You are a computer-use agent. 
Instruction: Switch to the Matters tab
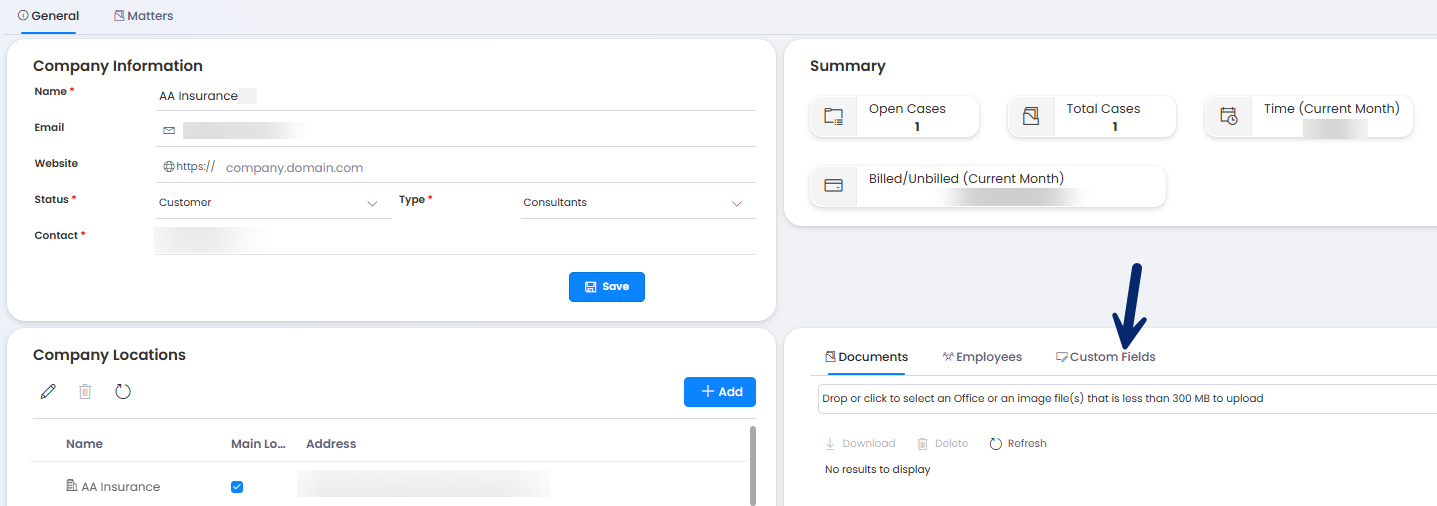[143, 16]
